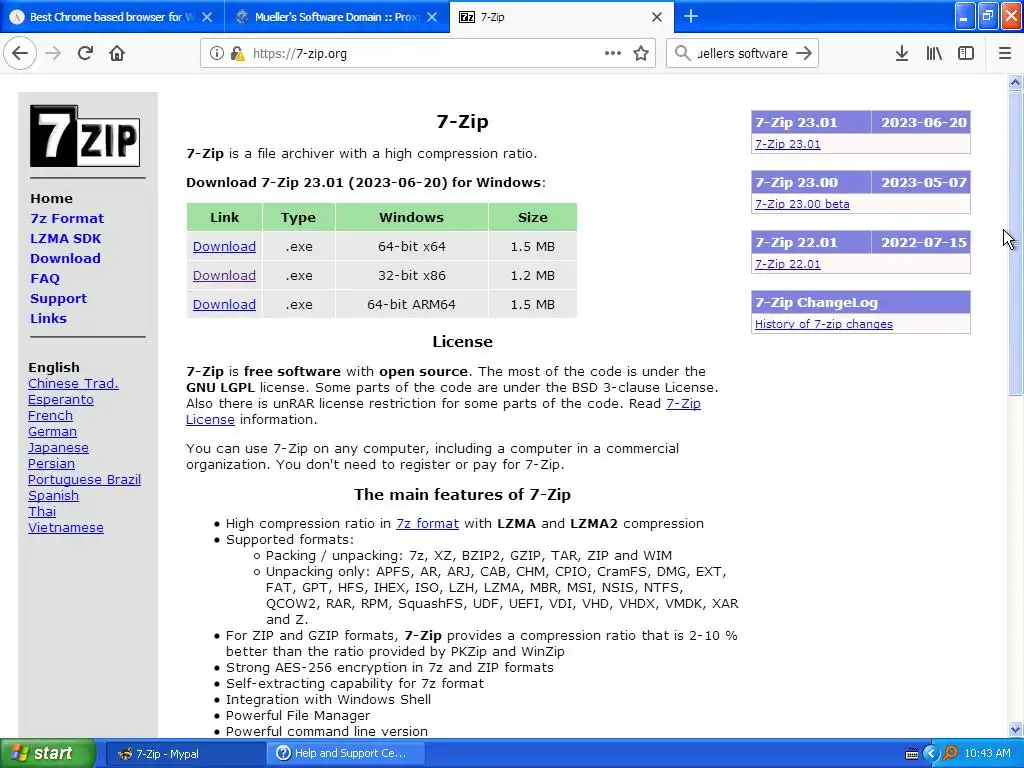Click in the search box
The image size is (1024, 768).
(742, 54)
